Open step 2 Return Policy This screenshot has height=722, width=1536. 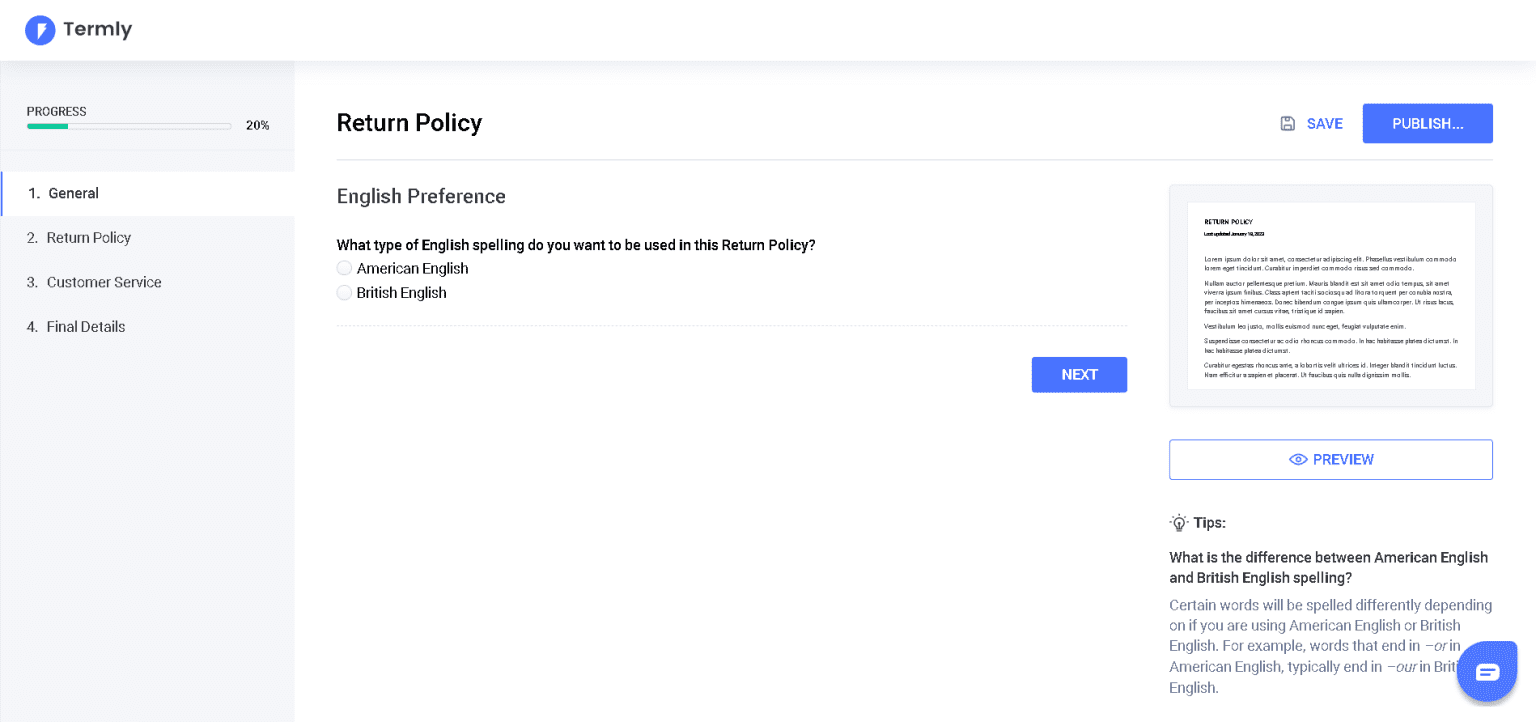click(x=90, y=237)
